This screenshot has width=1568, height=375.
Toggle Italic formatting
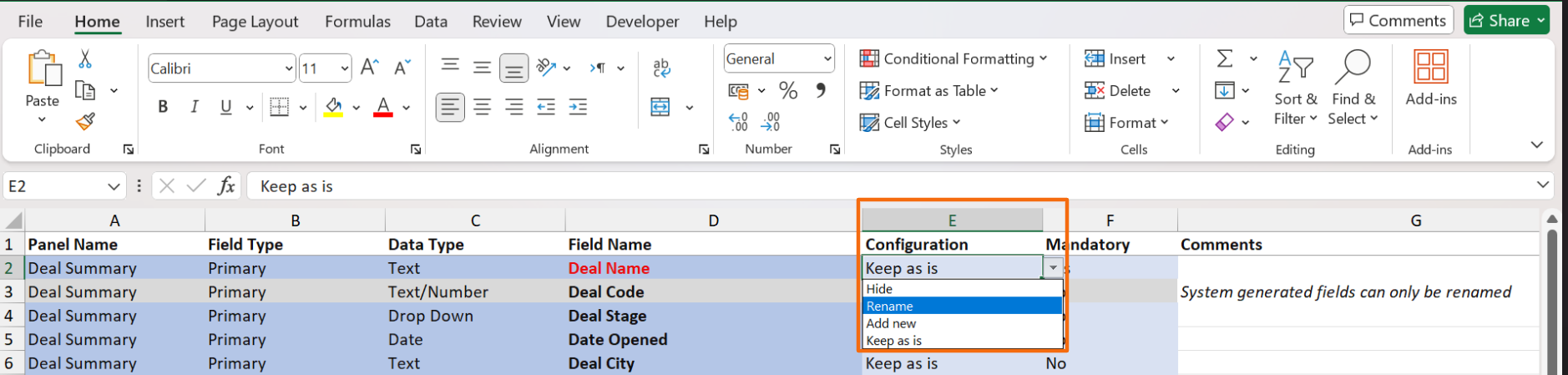coord(194,107)
